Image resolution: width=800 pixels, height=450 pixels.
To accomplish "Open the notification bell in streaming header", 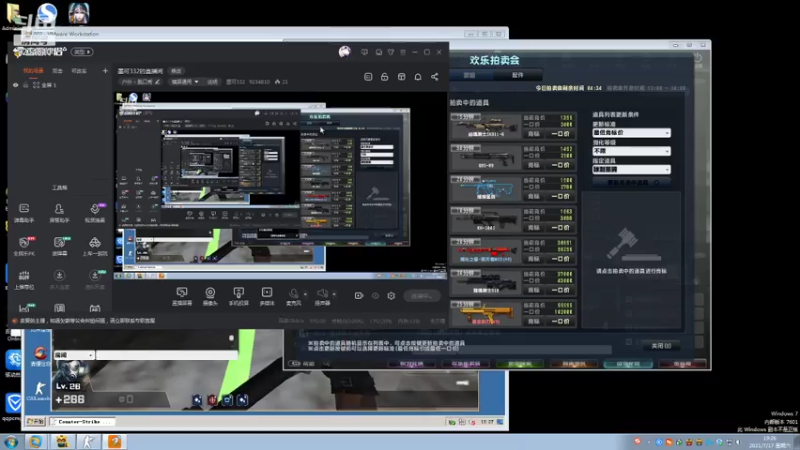I will pyautogui.click(x=418, y=77).
